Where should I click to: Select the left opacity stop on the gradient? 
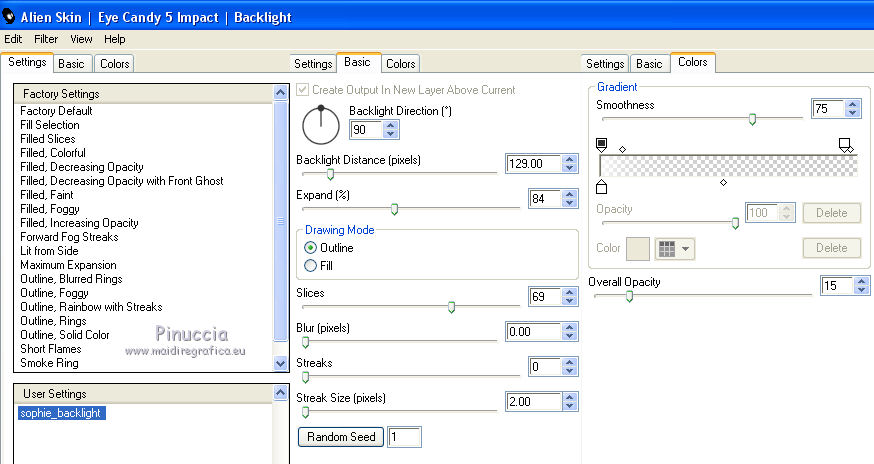[601, 145]
